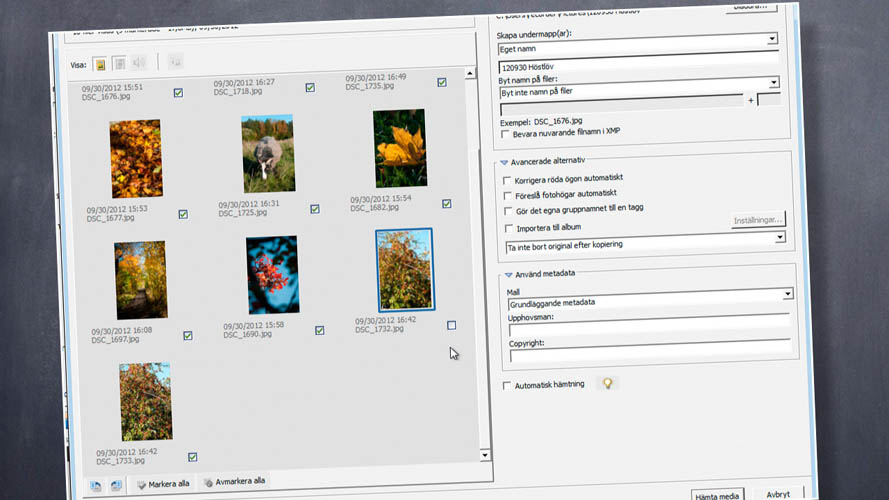Click the Upphovsman text field

tap(649, 326)
